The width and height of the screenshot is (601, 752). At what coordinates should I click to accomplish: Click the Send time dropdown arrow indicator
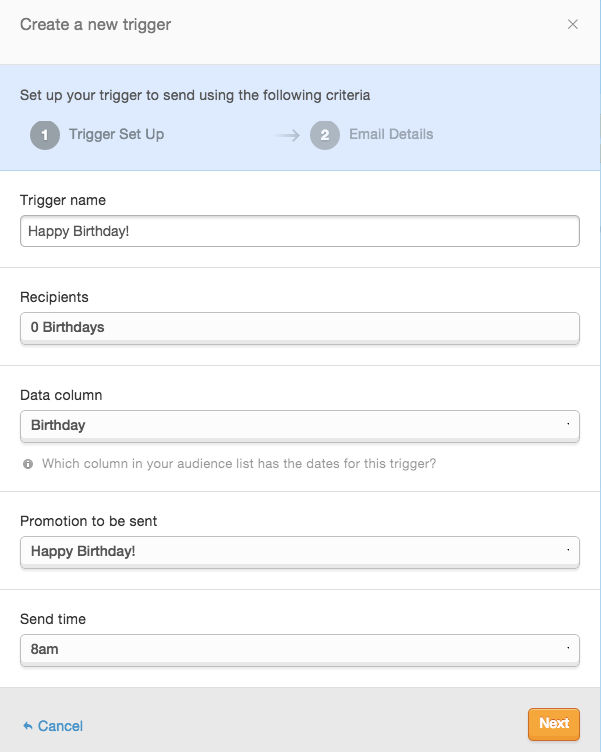click(568, 648)
